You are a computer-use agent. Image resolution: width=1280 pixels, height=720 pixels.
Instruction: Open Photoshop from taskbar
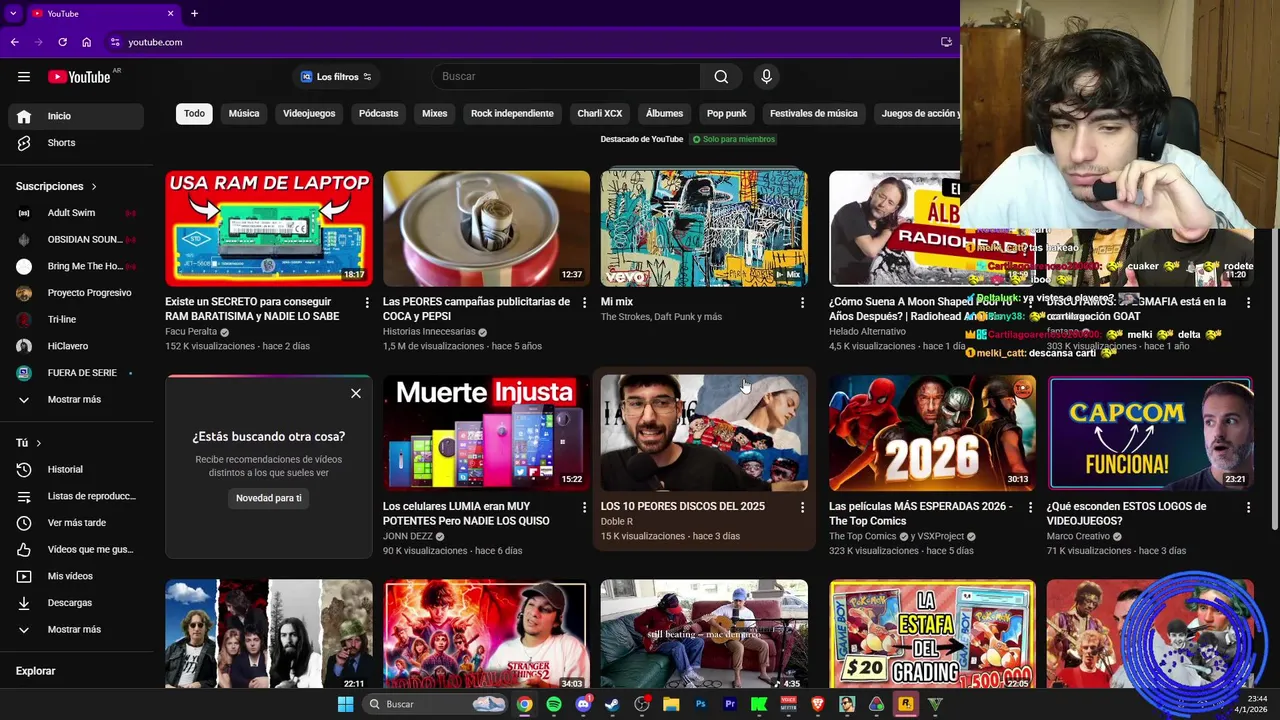coord(700,704)
